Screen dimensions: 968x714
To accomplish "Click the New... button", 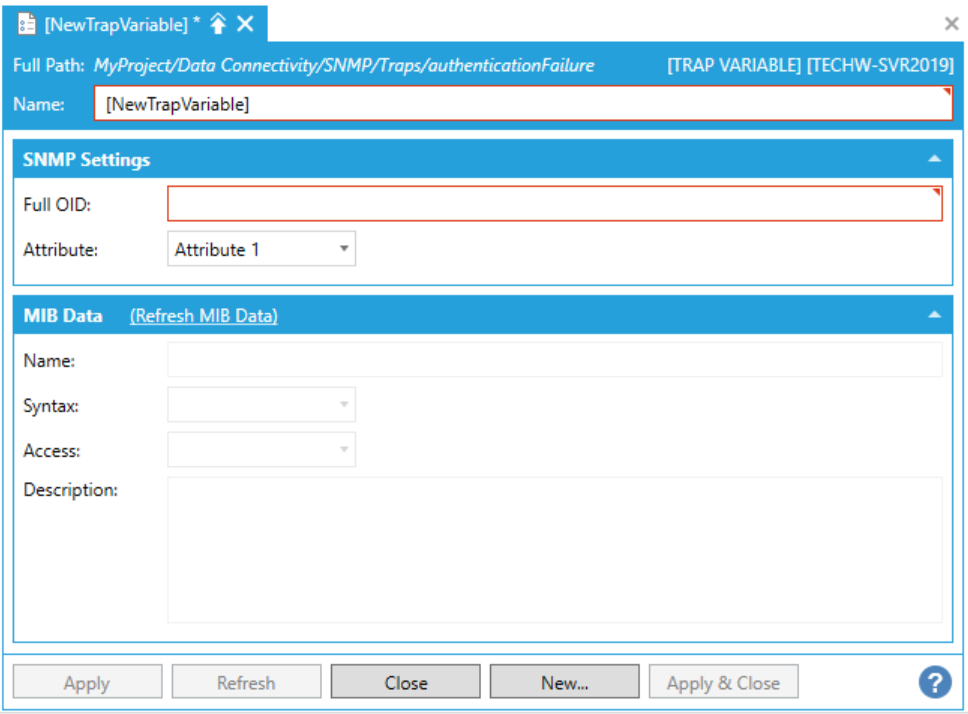I will 564,683.
